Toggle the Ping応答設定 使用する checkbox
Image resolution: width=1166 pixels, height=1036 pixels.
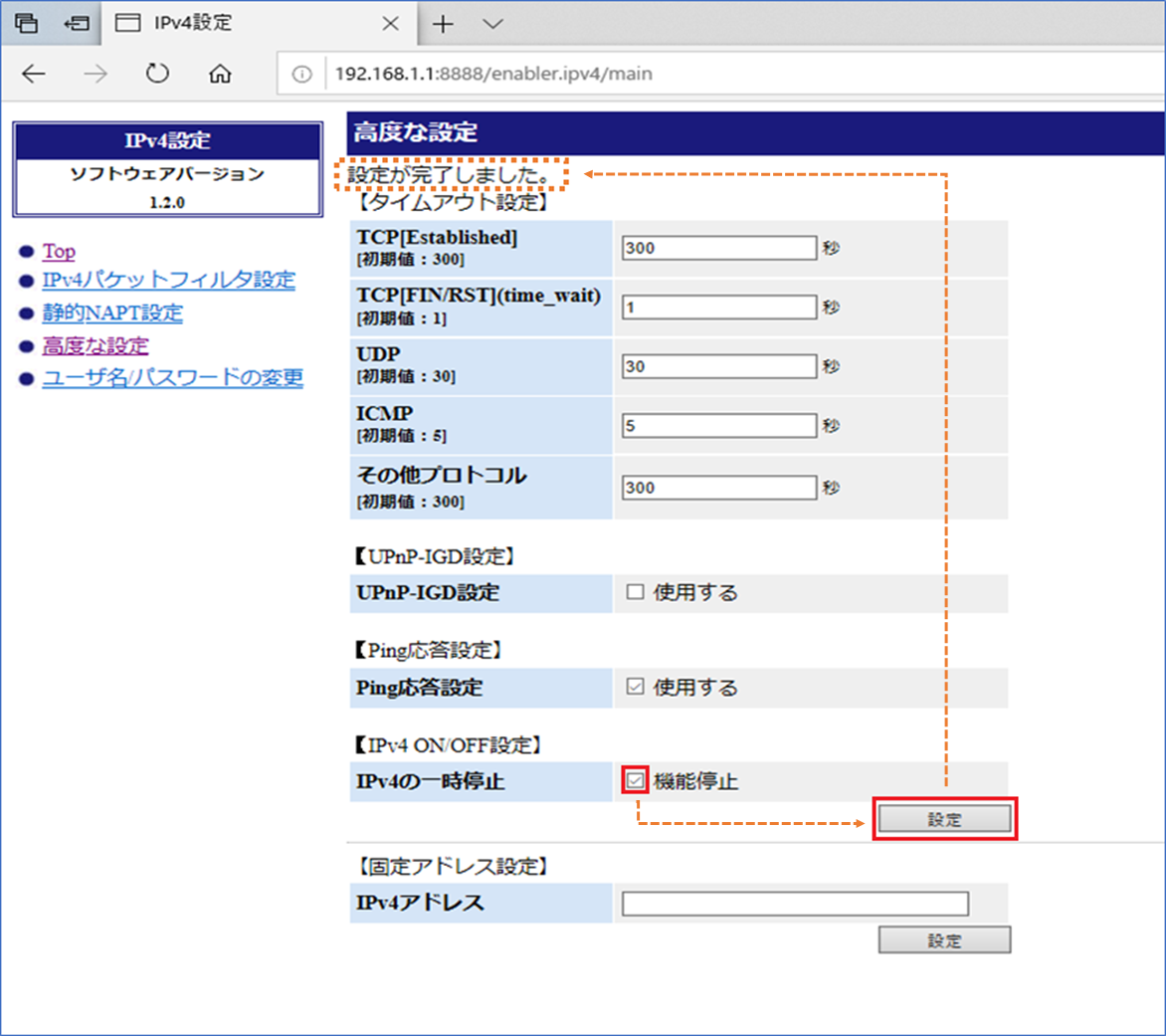coord(635,687)
